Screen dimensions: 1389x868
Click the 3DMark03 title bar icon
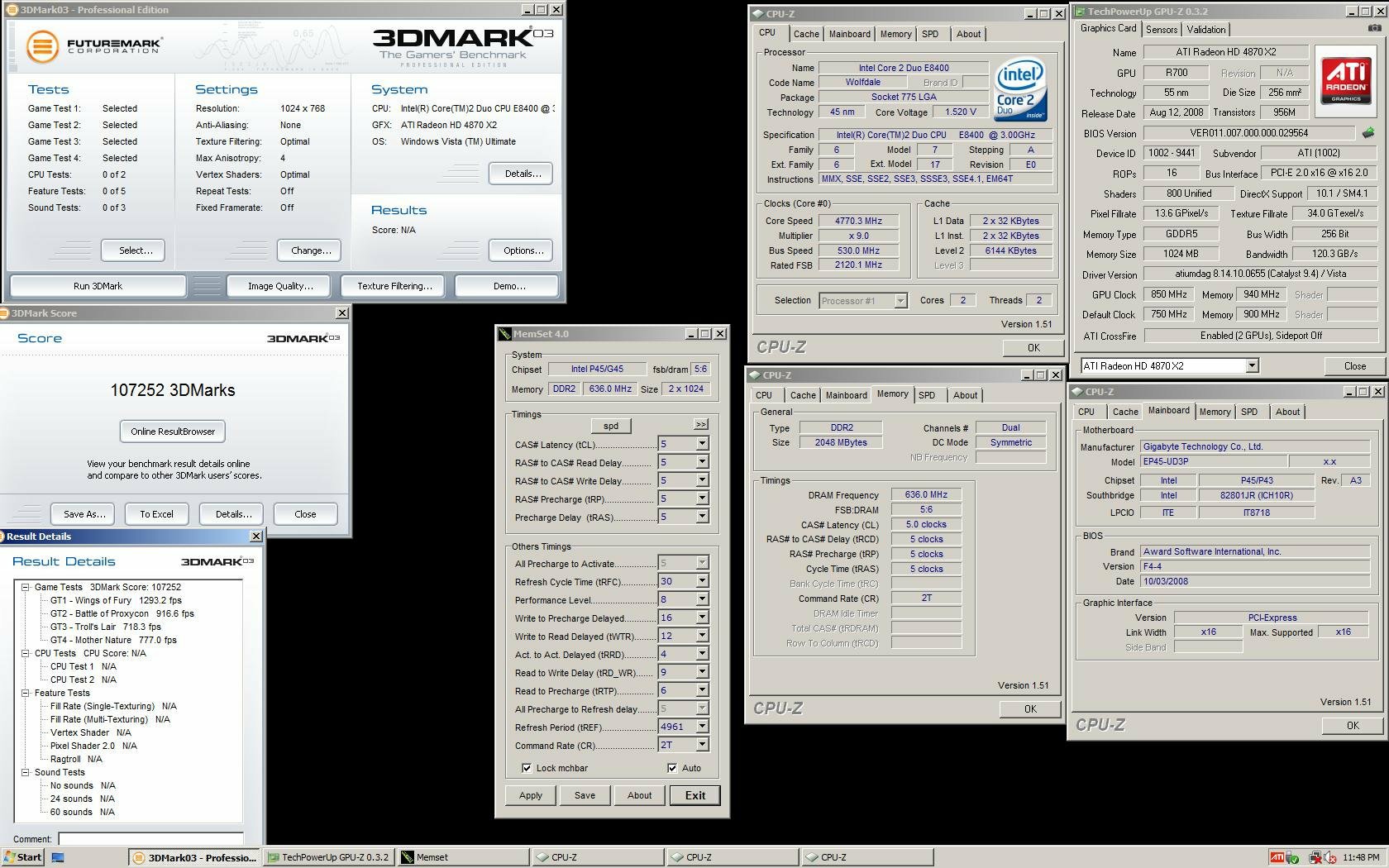point(12,10)
